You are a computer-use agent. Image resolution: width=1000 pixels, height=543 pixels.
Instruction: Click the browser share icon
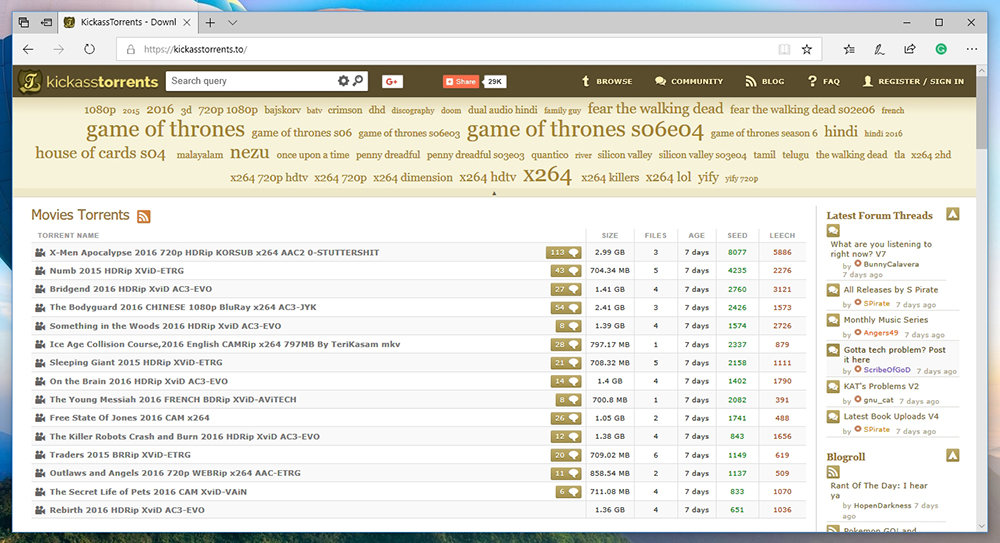[910, 49]
